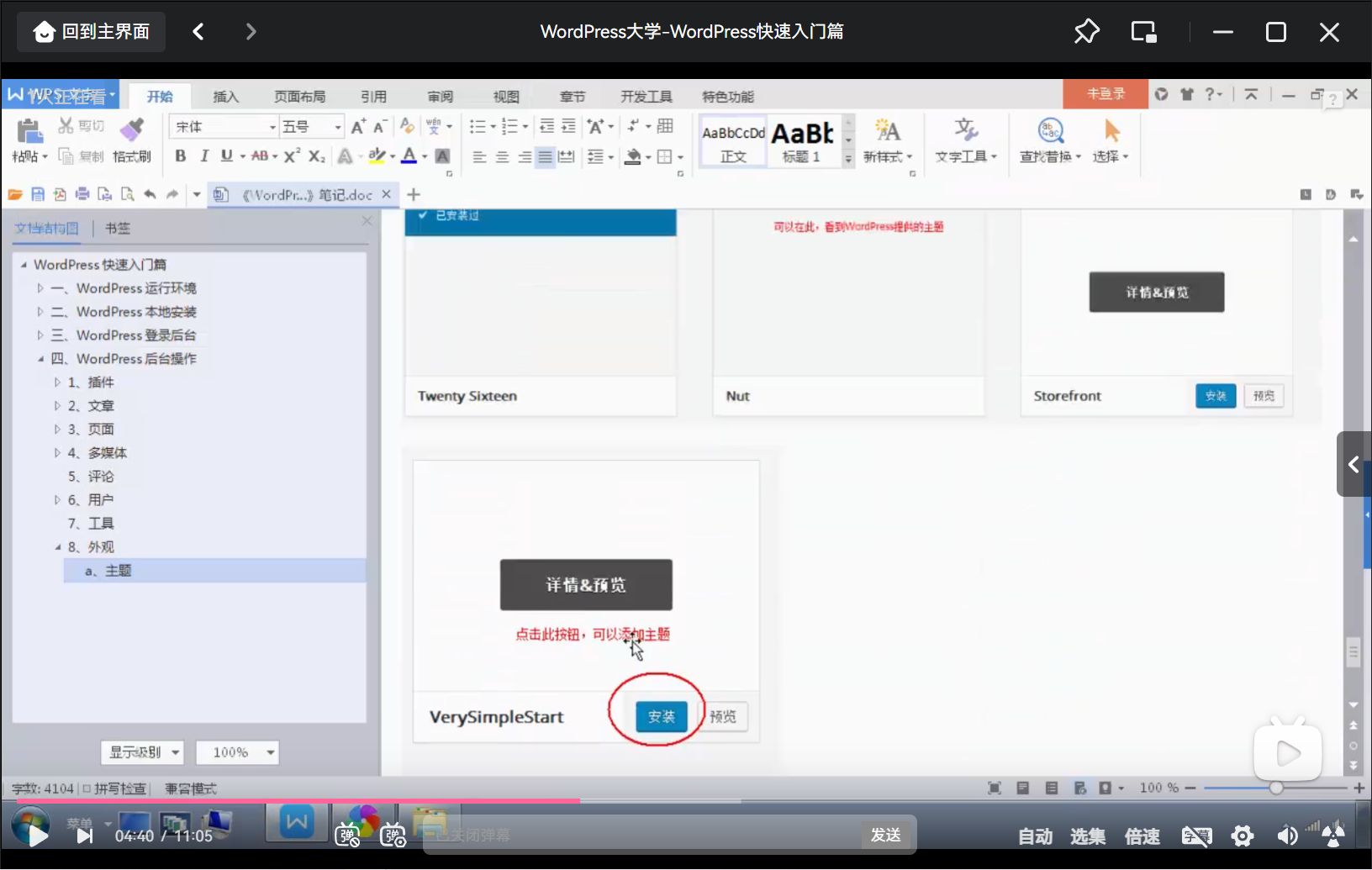Screen dimensions: 1372x870
Task: Click the 格式刷 format painter
Action: click(132, 140)
